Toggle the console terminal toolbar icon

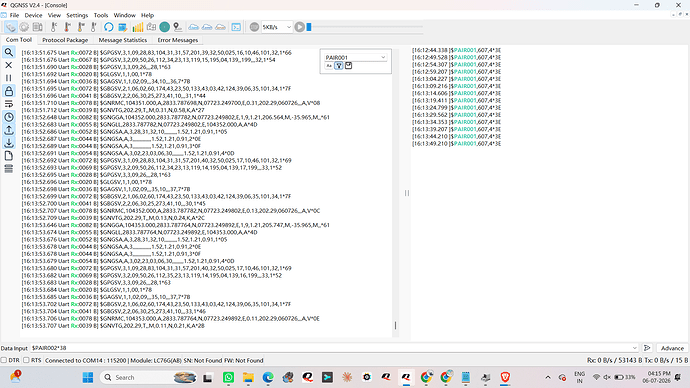236,27
